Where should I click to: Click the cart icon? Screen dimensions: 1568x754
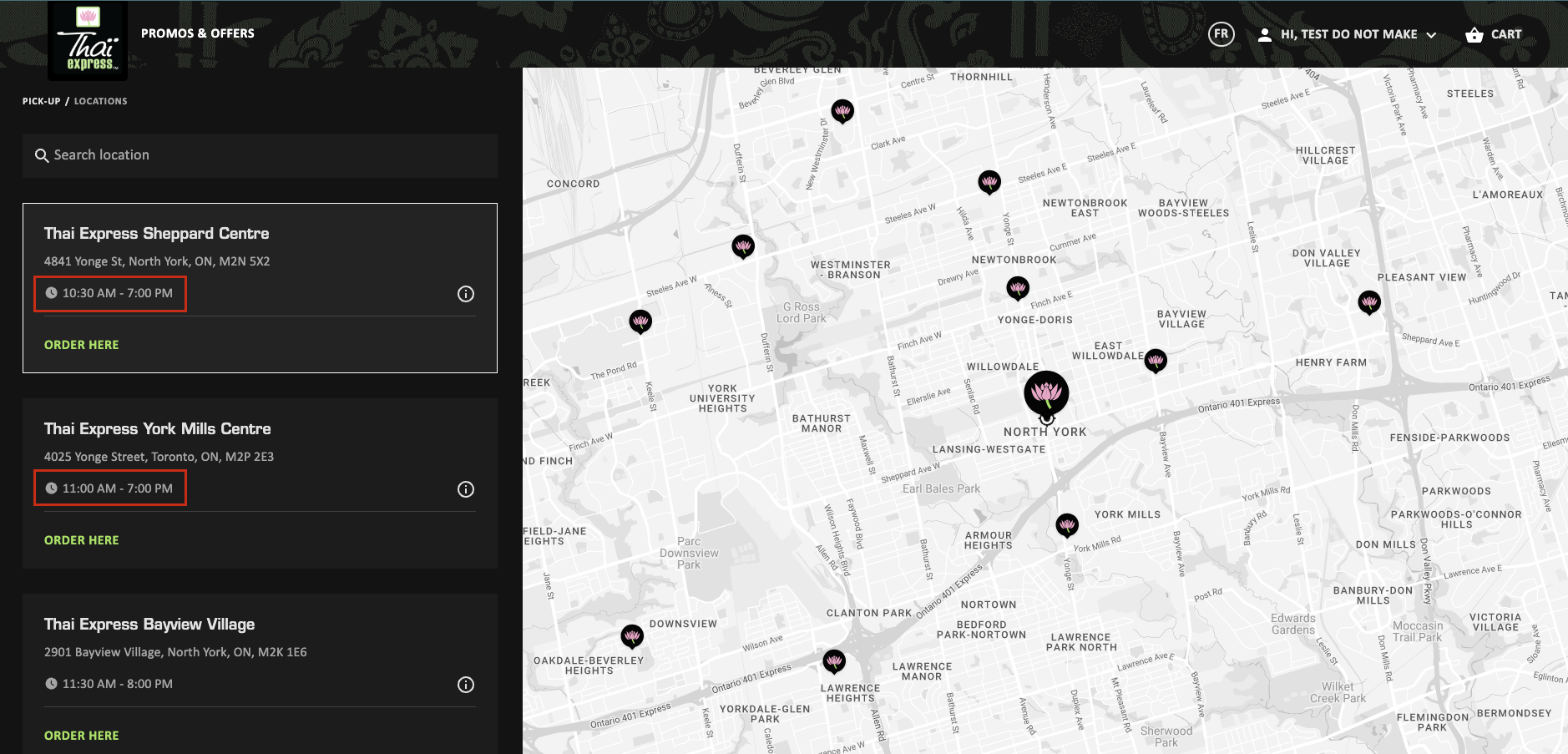click(1474, 34)
